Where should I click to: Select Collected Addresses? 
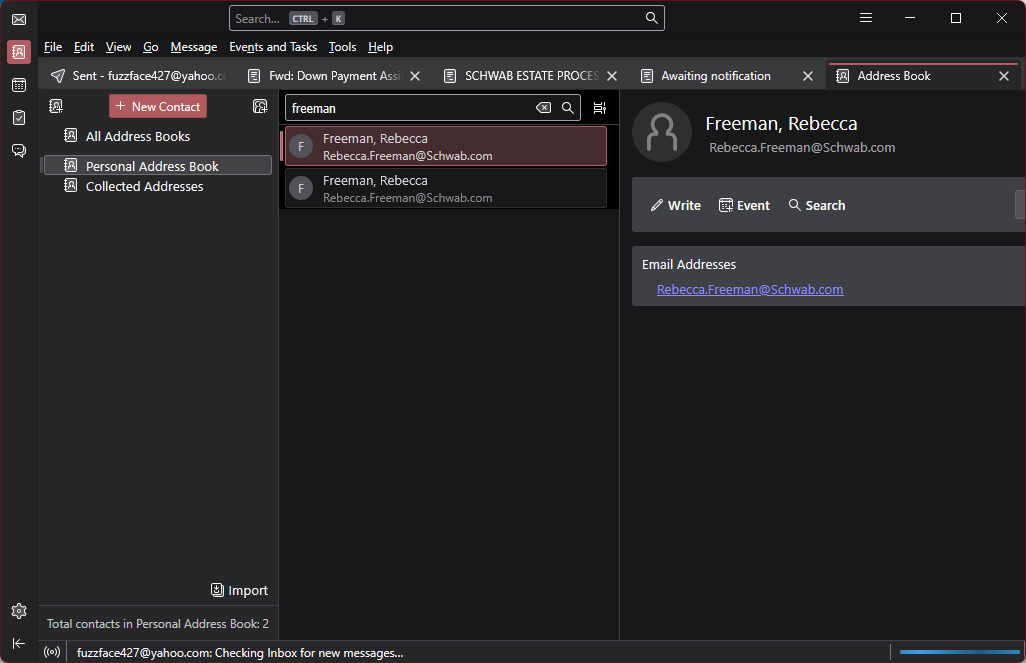pos(157,186)
